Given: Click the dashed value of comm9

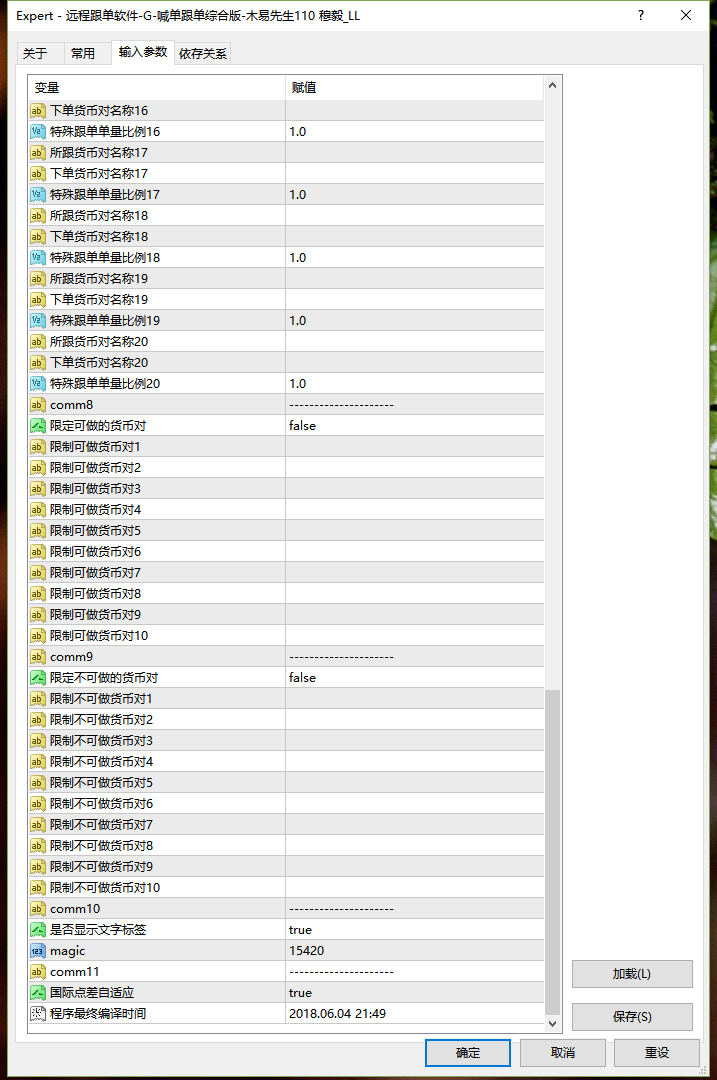Looking at the screenshot, I should 341,656.
